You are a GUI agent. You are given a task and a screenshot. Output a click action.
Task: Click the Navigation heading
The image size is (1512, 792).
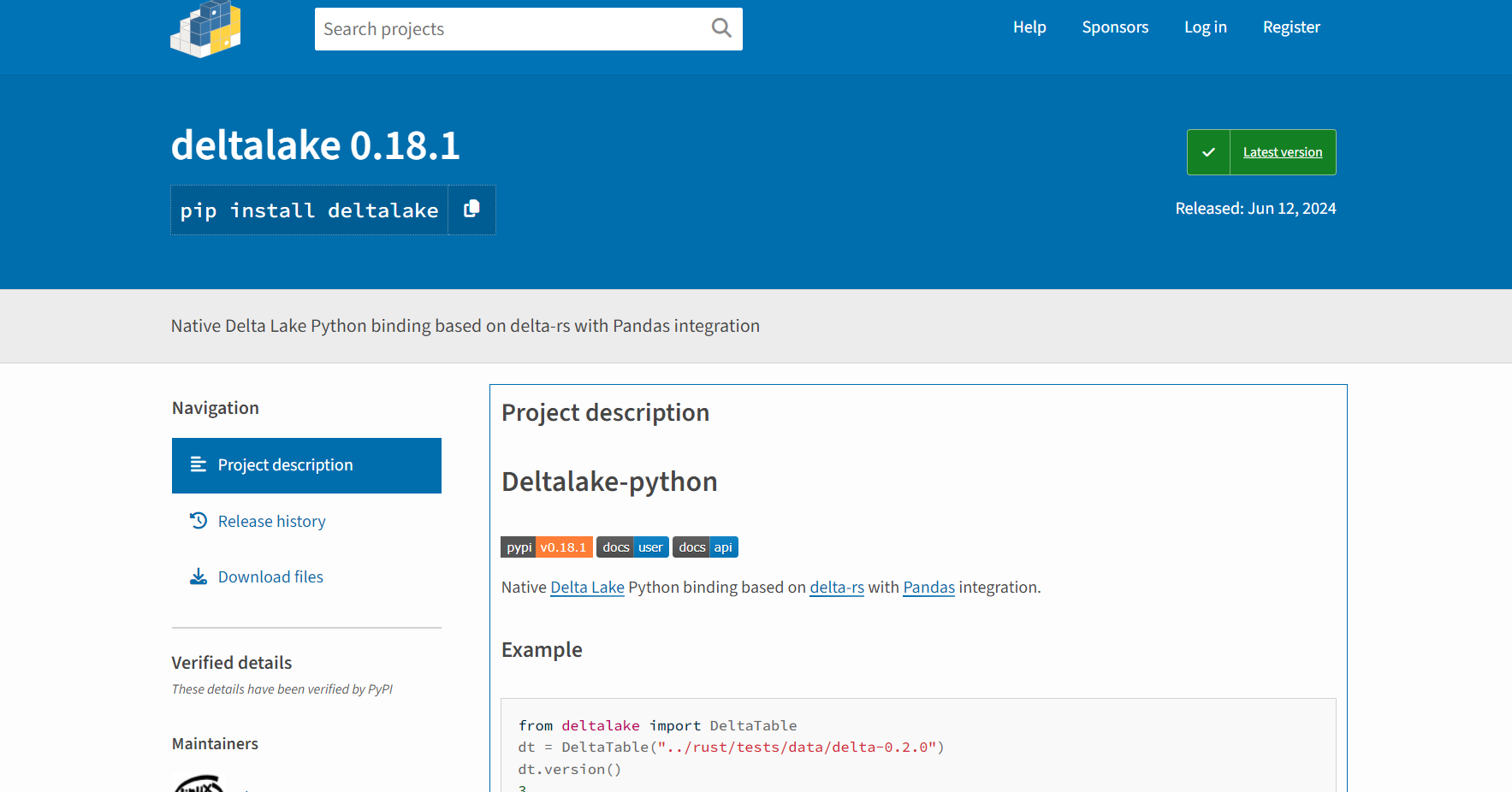click(x=216, y=408)
